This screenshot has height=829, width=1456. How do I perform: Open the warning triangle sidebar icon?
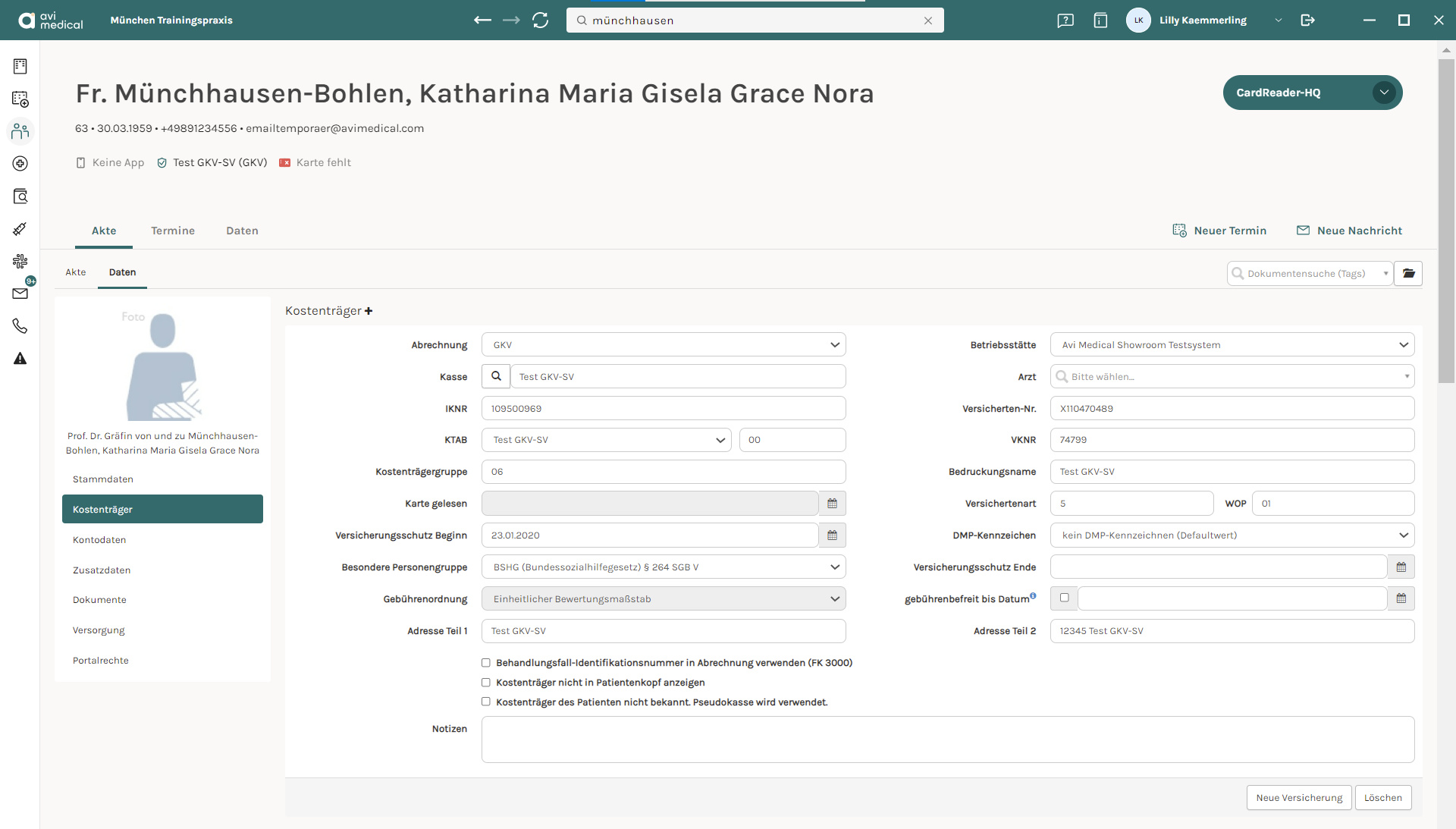tap(20, 359)
